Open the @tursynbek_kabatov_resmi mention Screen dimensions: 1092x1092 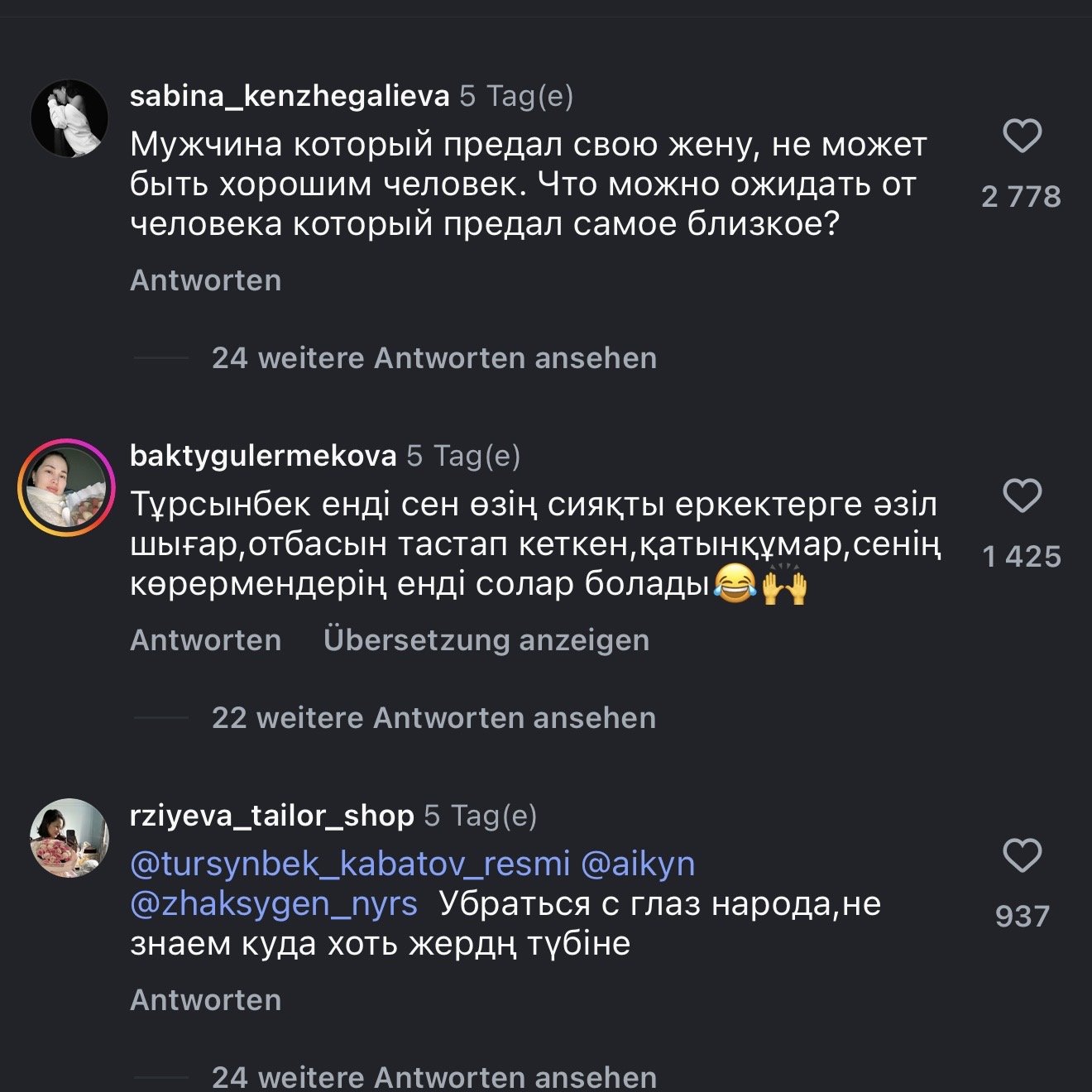pyautogui.click(x=350, y=864)
